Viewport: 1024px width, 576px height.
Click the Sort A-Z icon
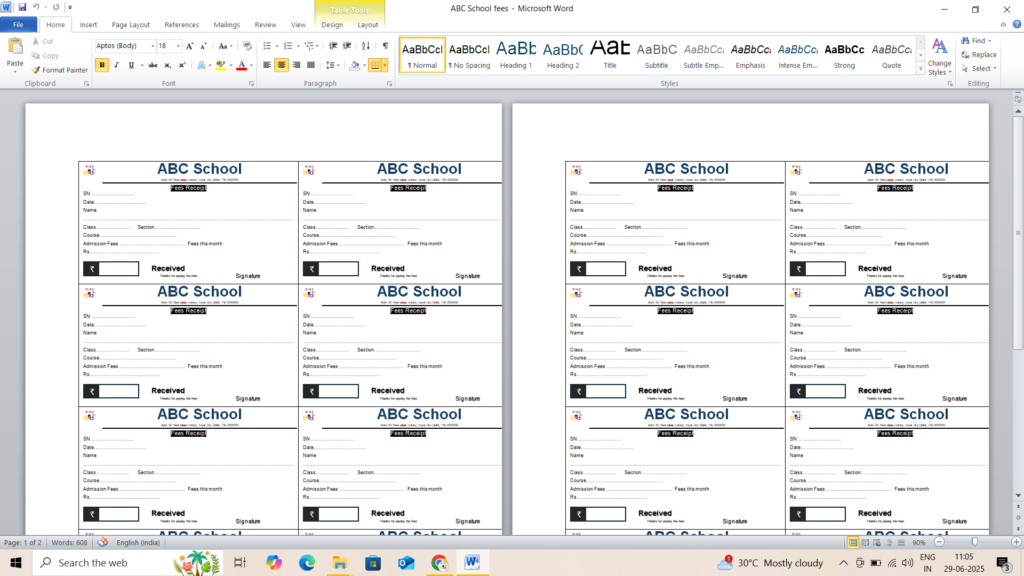[366, 46]
